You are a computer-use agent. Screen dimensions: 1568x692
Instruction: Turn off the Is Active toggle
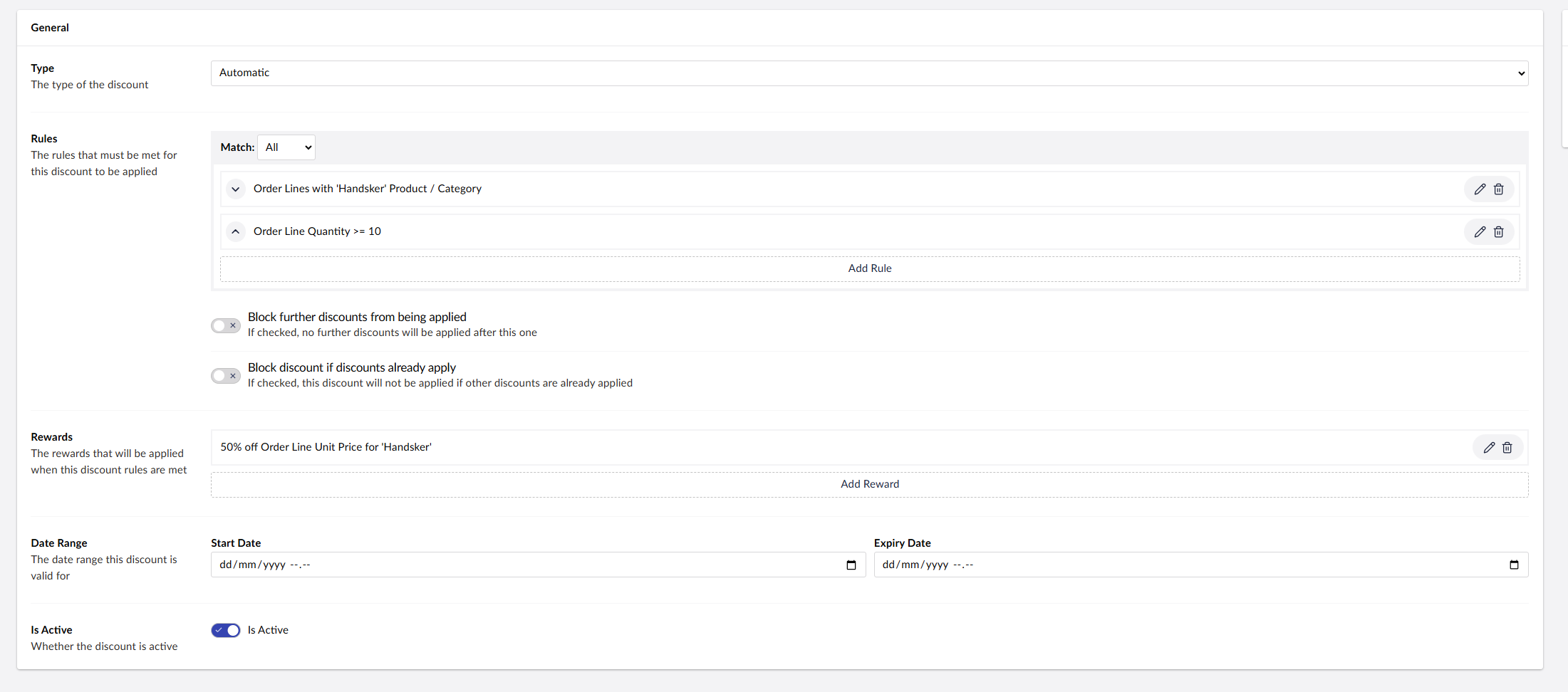(x=226, y=631)
